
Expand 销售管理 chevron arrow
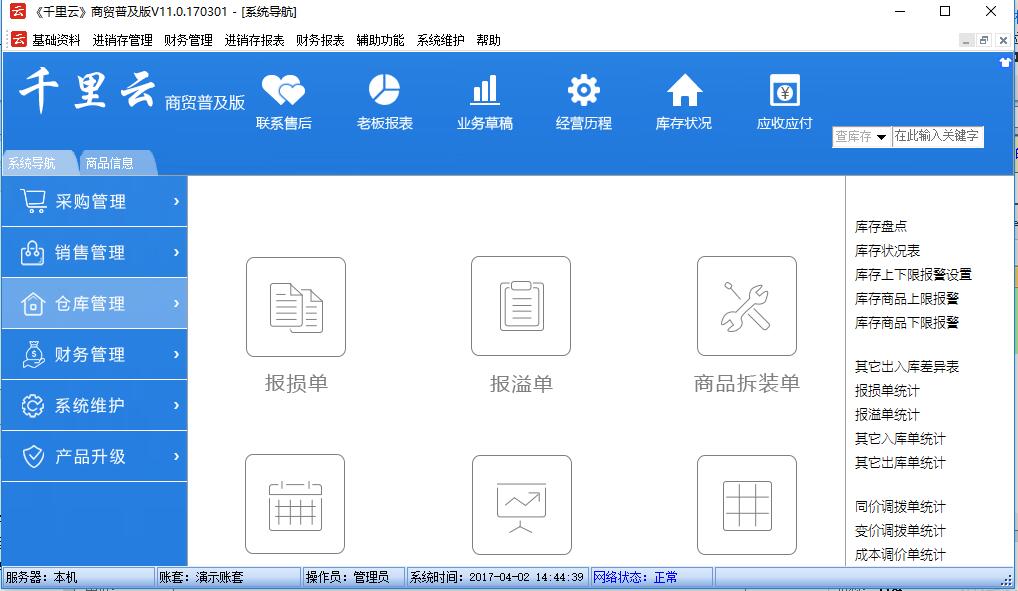pyautogui.click(x=176, y=253)
